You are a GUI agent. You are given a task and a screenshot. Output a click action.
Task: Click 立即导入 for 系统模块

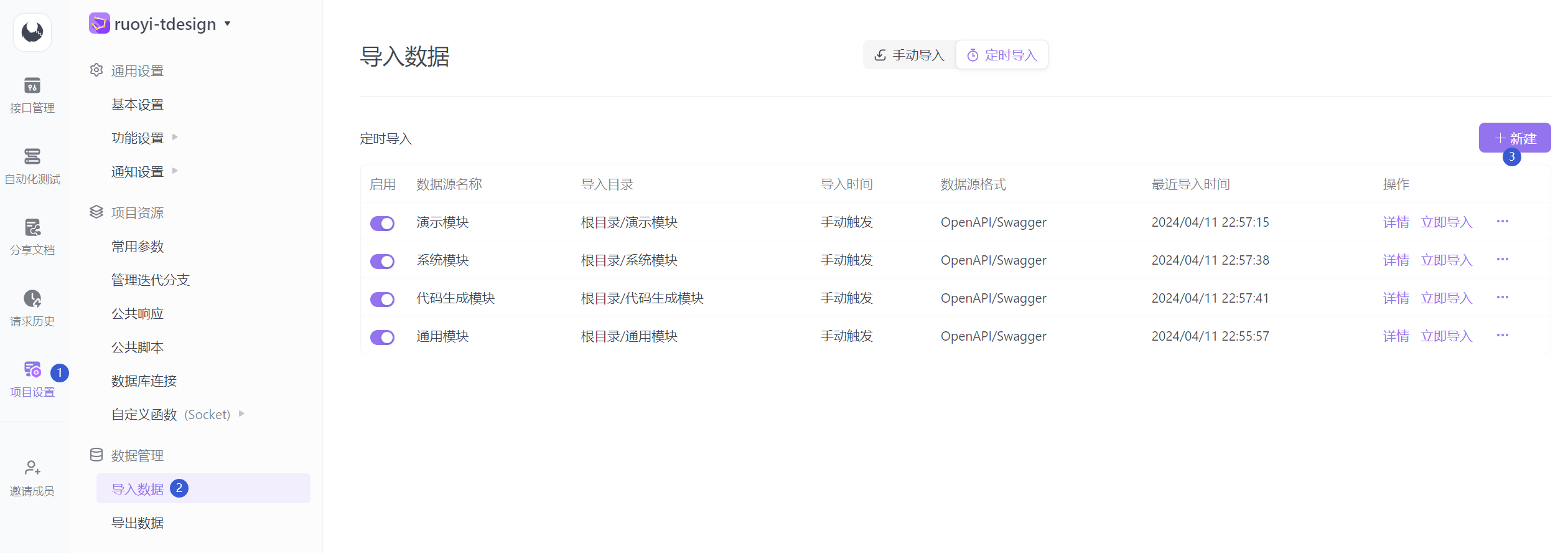(1447, 260)
